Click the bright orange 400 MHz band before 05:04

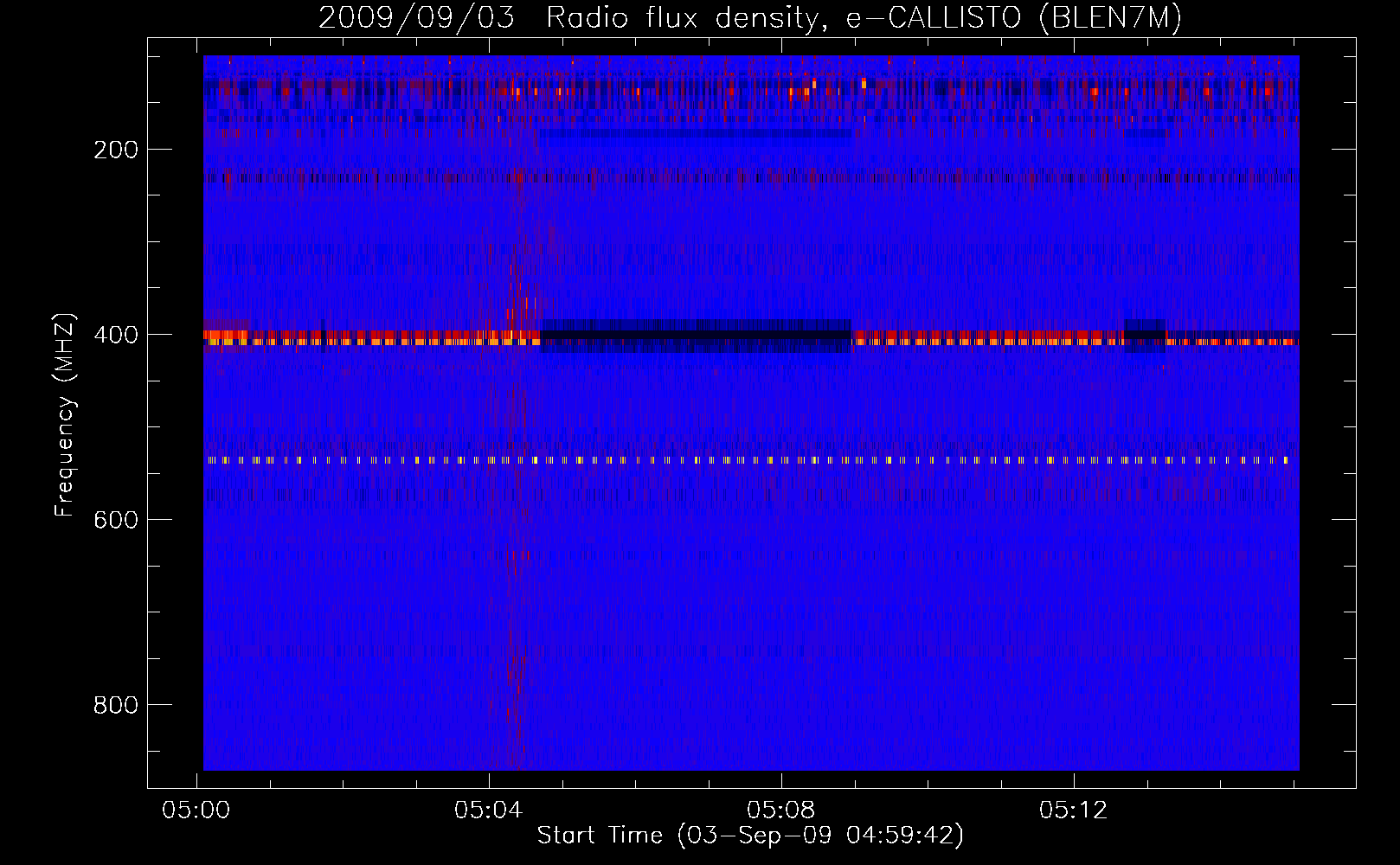point(372,338)
